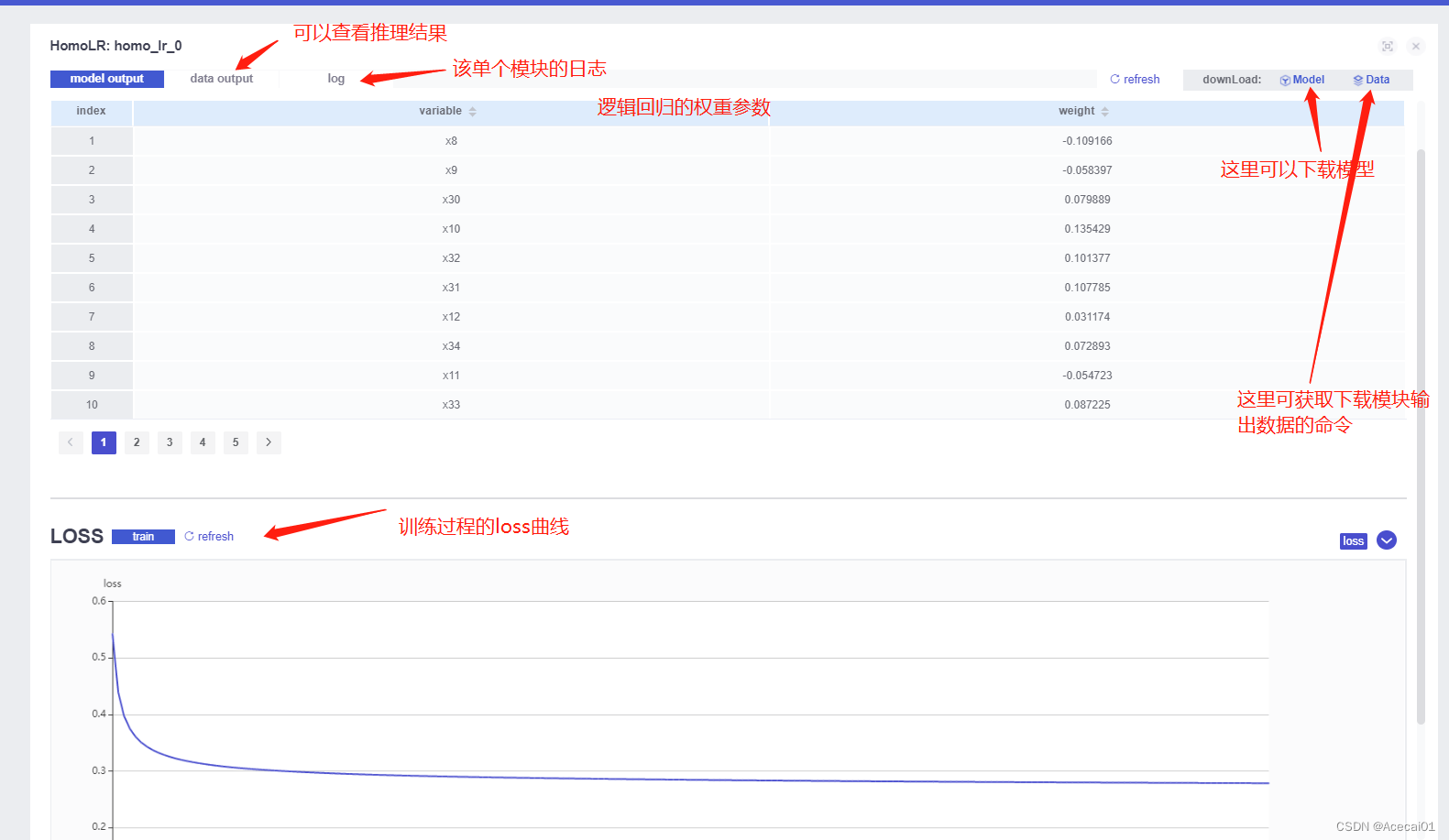The height and width of the screenshot is (840, 1449).
Task: Click the index column header
Action: point(91,111)
